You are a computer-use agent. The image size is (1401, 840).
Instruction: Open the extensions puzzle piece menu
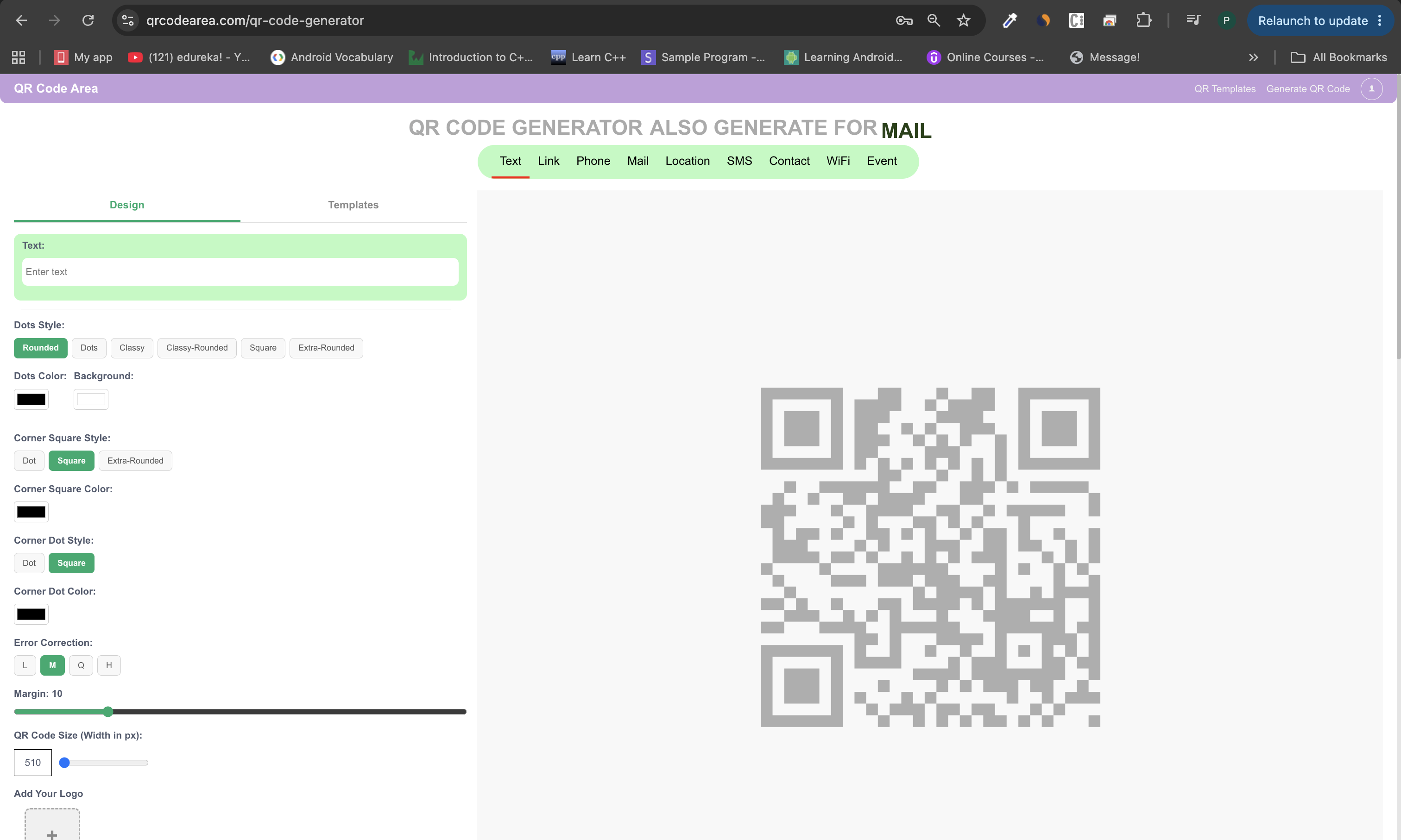click(1143, 20)
